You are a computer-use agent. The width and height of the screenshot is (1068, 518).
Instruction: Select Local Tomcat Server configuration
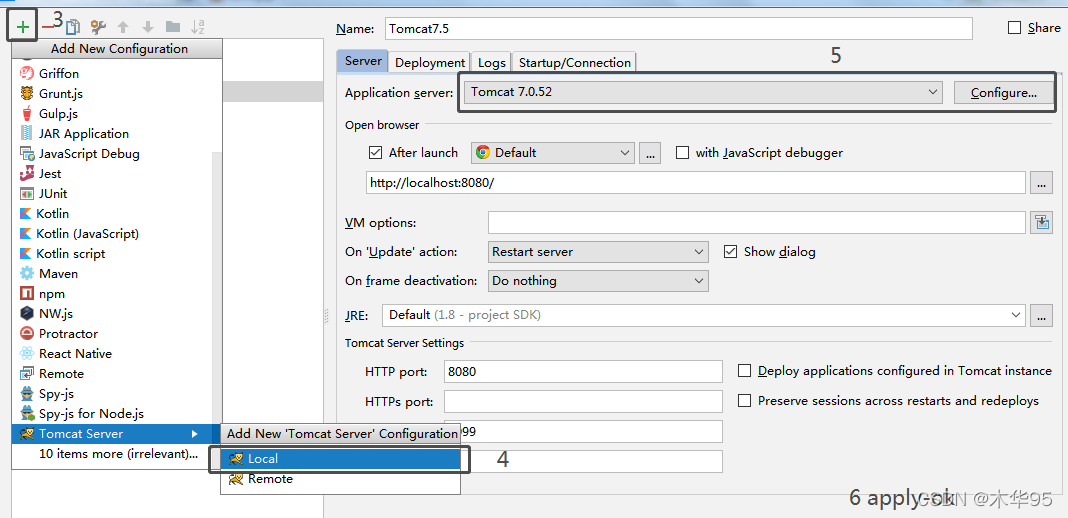tap(339, 459)
